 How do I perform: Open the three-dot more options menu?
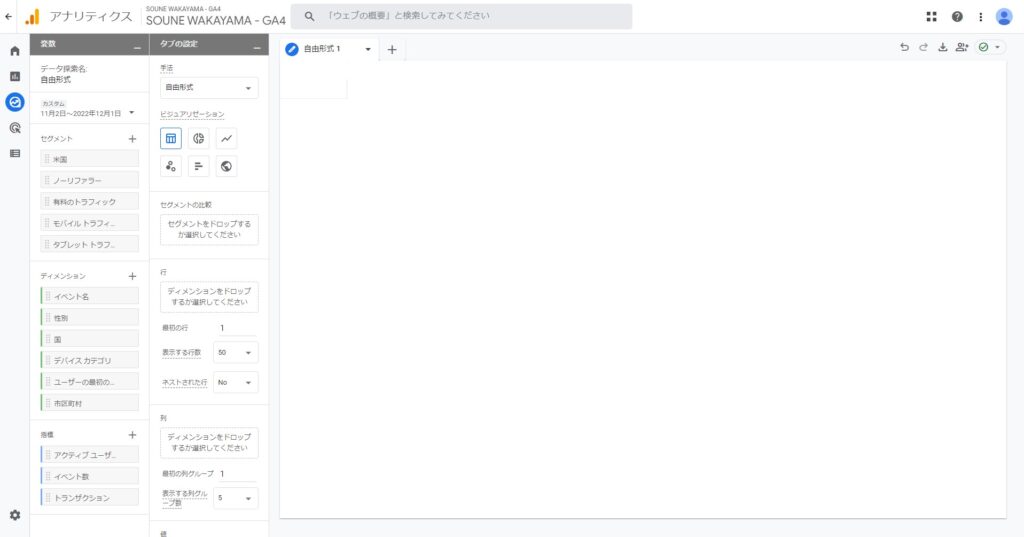pyautogui.click(x=980, y=17)
